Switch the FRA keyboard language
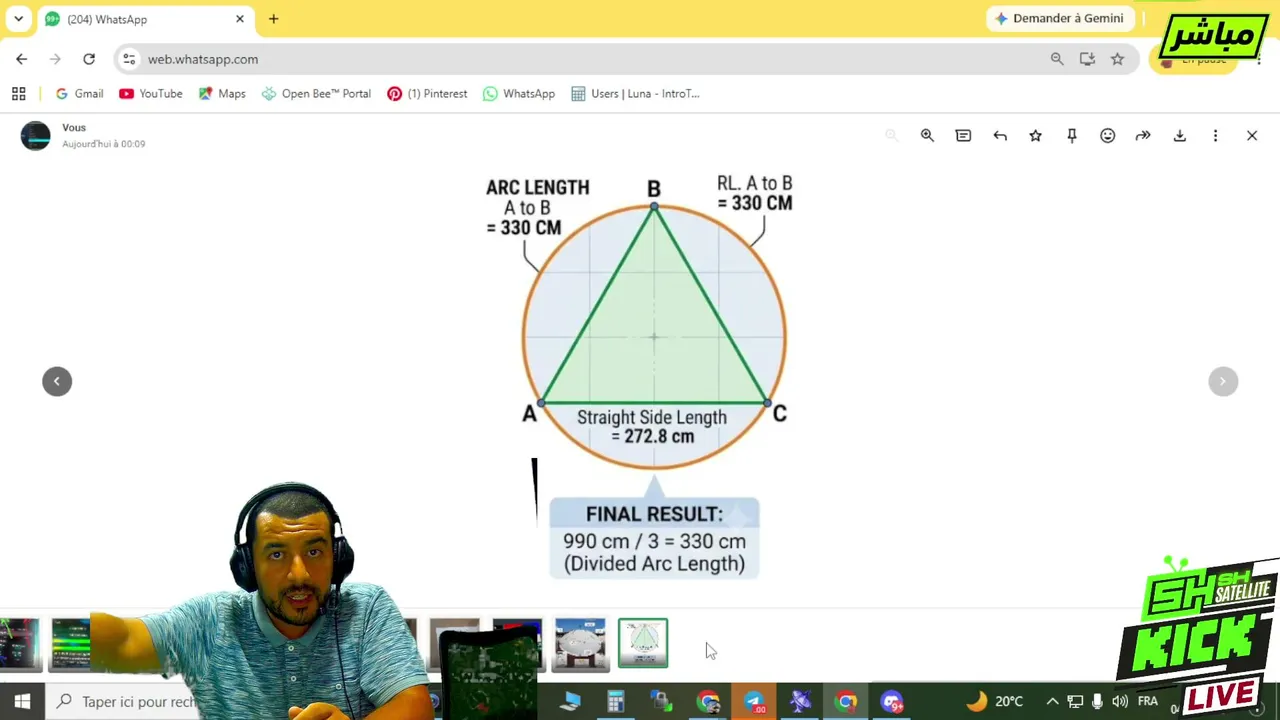The width and height of the screenshot is (1280, 720). click(x=1148, y=702)
